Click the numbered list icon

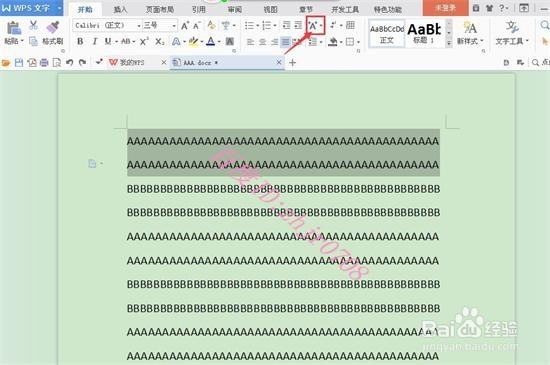click(267, 25)
